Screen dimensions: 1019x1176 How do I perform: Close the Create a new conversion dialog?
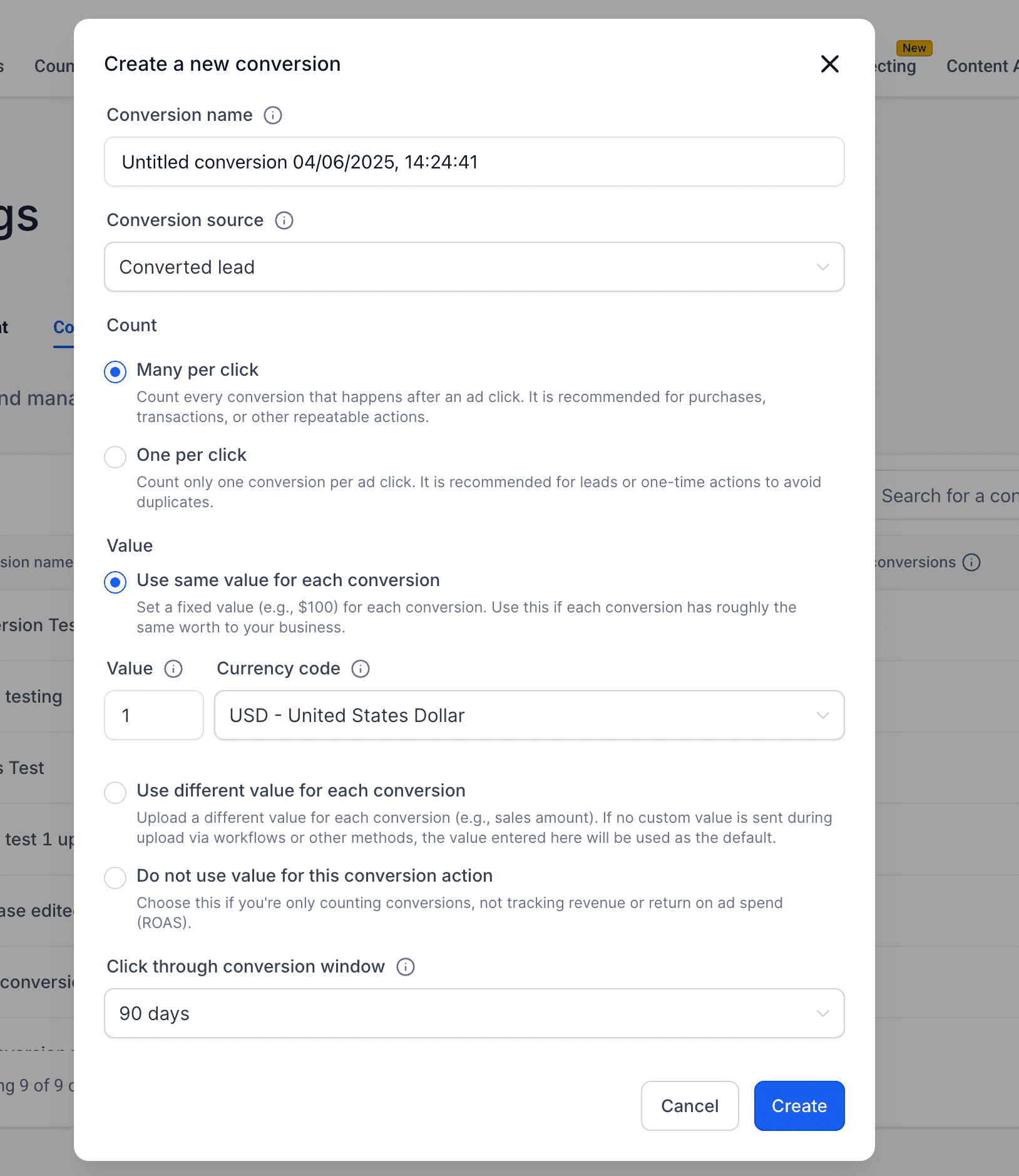coord(829,64)
